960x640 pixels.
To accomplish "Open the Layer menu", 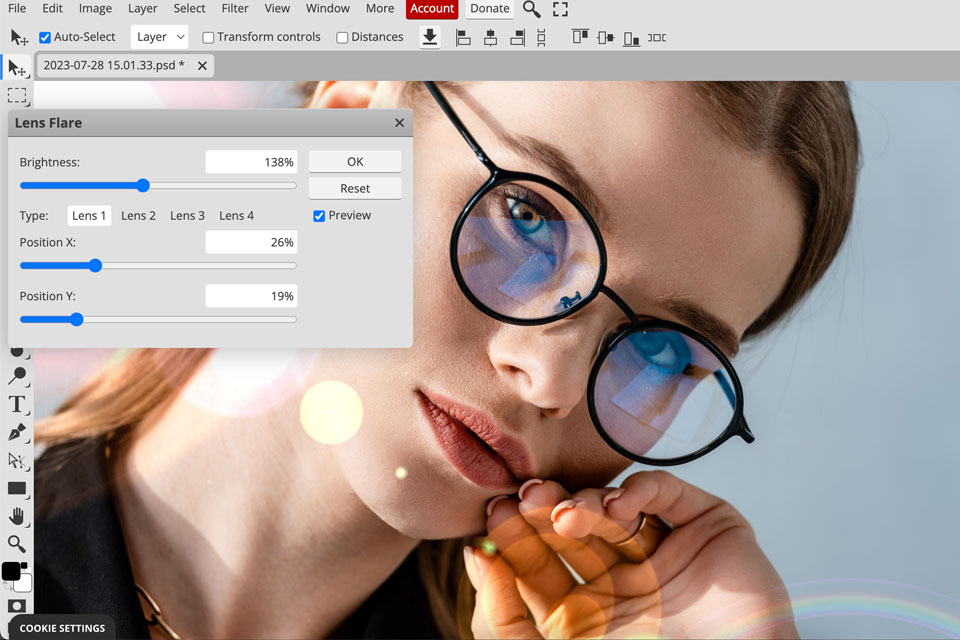I will coord(142,8).
